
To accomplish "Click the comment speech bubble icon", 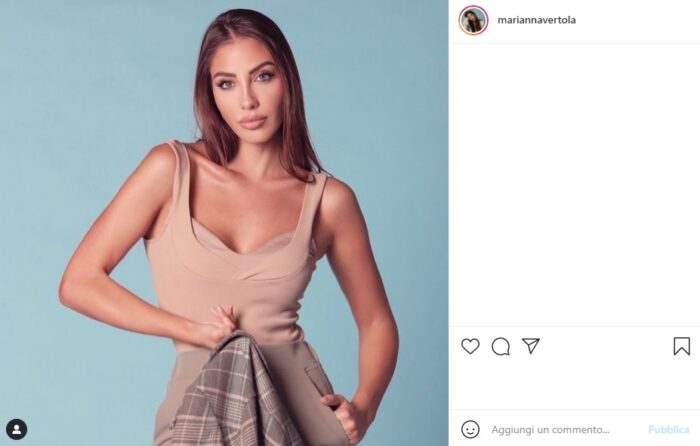I will 501,346.
